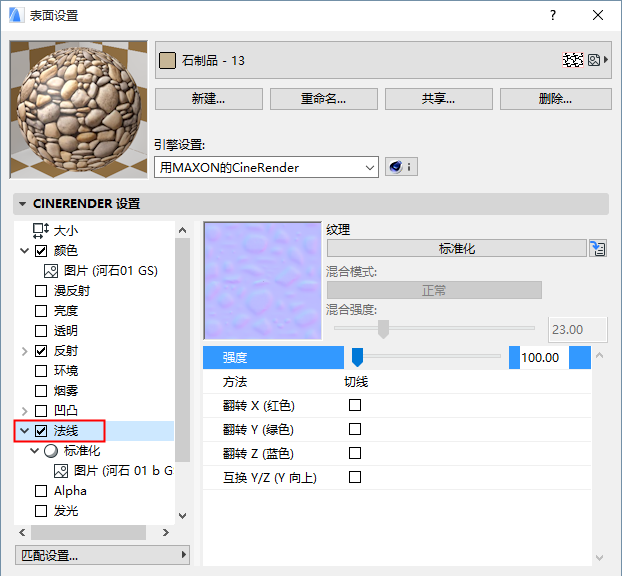Click the 23.00 blend strength field
This screenshot has height=576, width=622.
(x=578, y=330)
